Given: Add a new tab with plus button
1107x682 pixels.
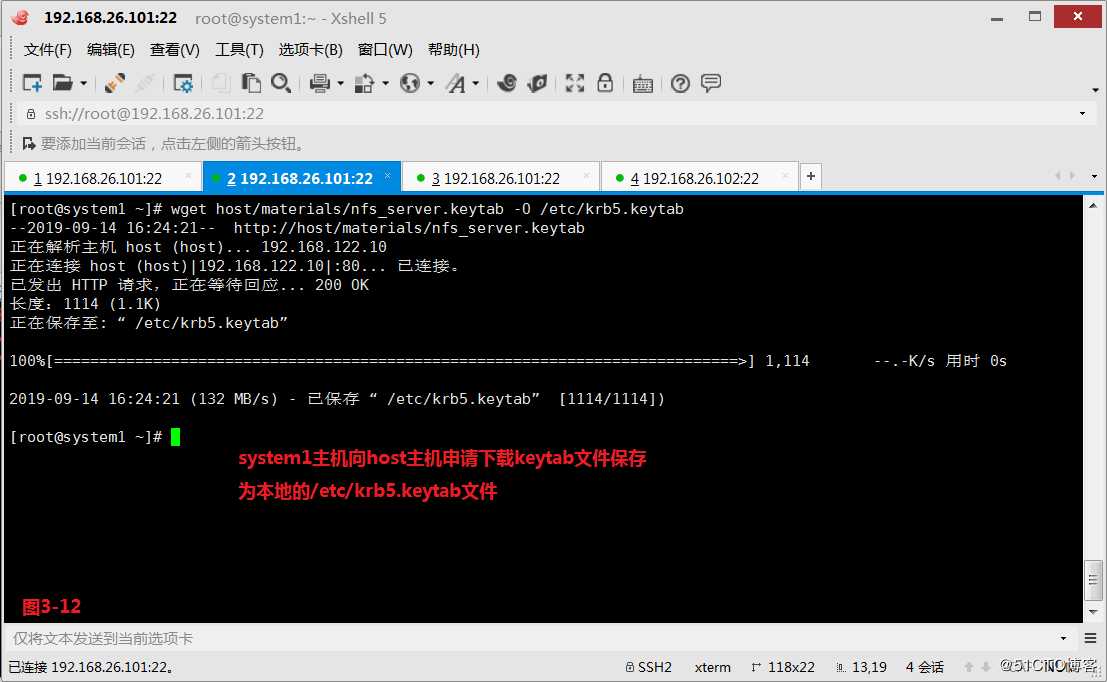Looking at the screenshot, I should [811, 176].
